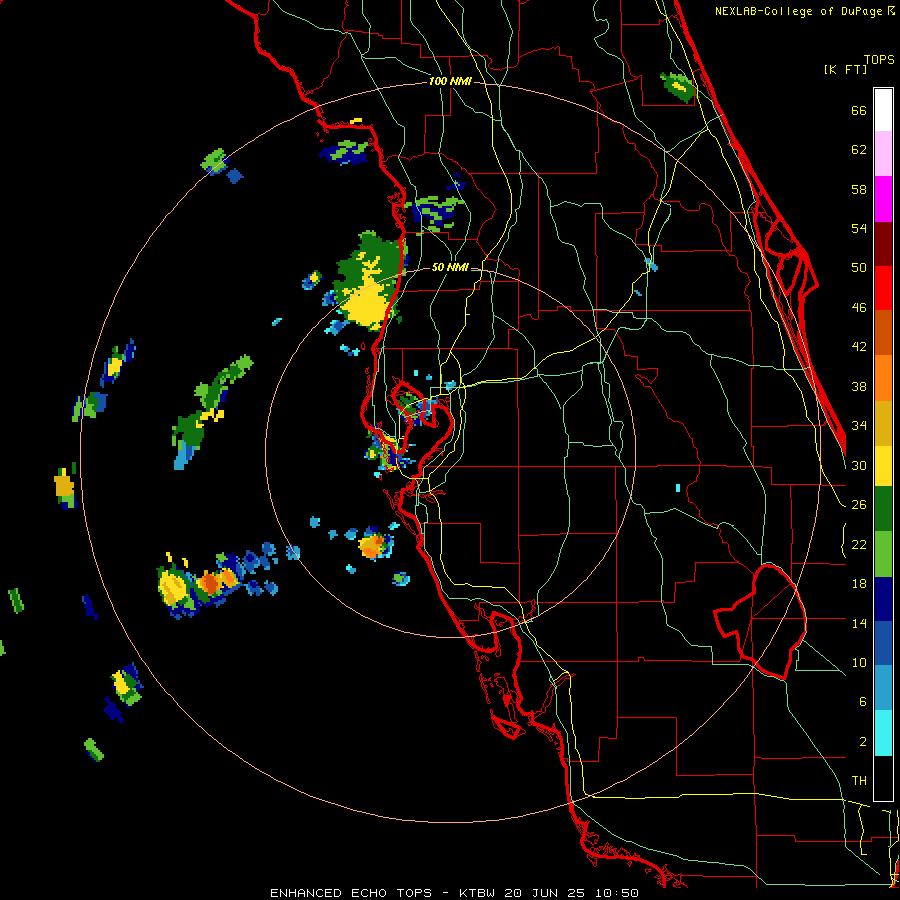The image size is (900, 900).
Task: Click the 50 value on legend
Action: (x=859, y=267)
